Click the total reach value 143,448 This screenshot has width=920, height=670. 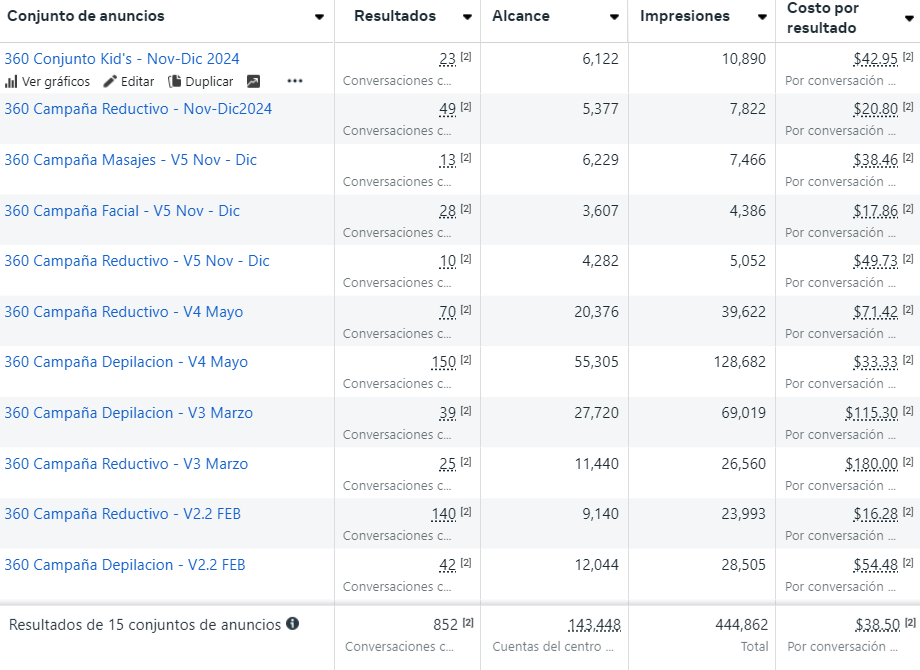click(594, 625)
